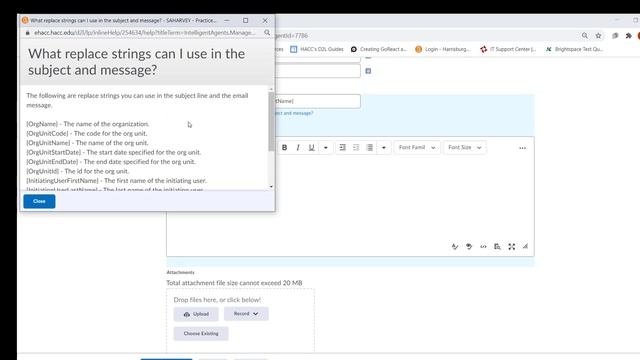Toggle Italic formatting in the message editor

tap(298, 147)
